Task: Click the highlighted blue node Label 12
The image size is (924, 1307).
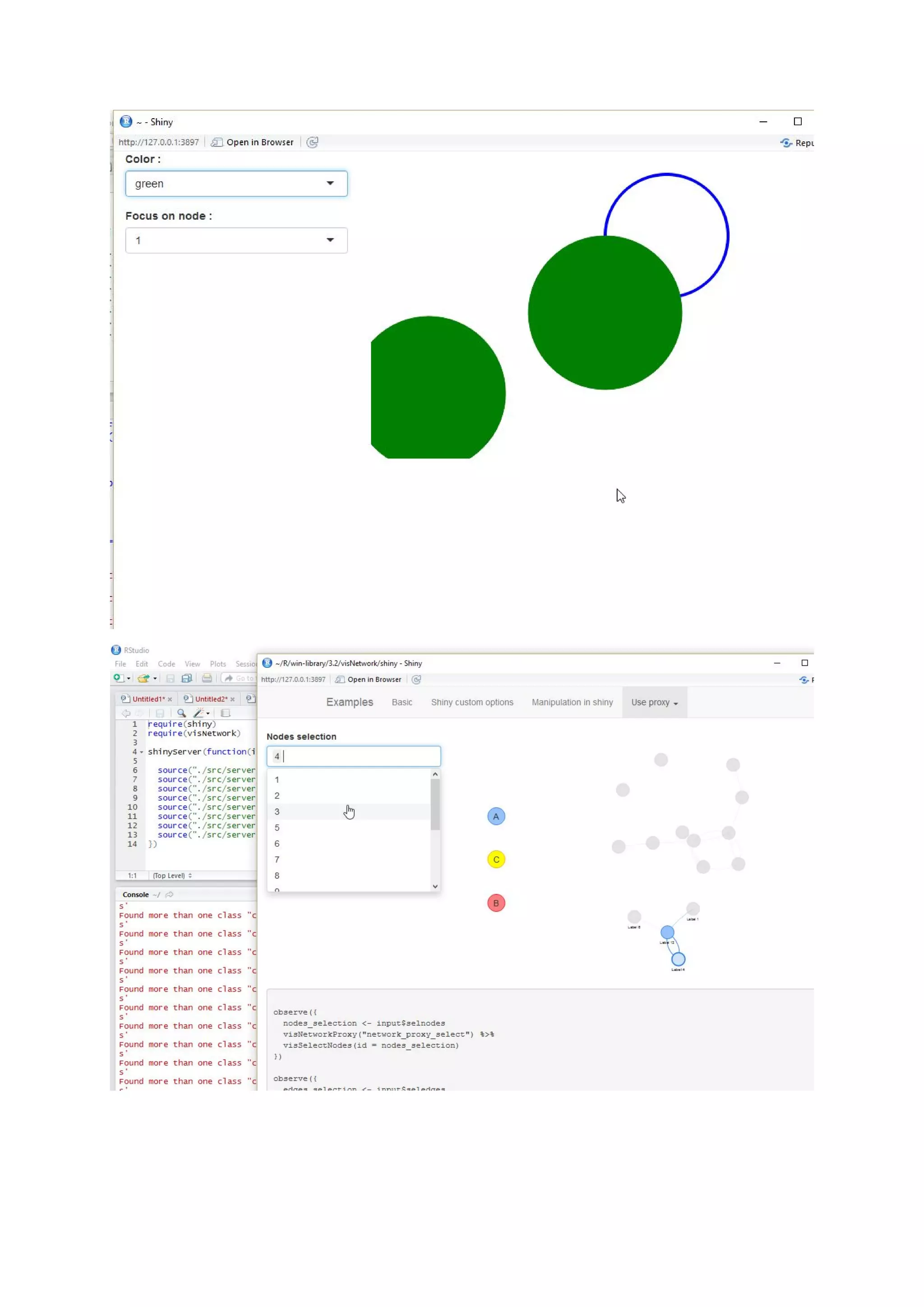Action: click(x=667, y=932)
